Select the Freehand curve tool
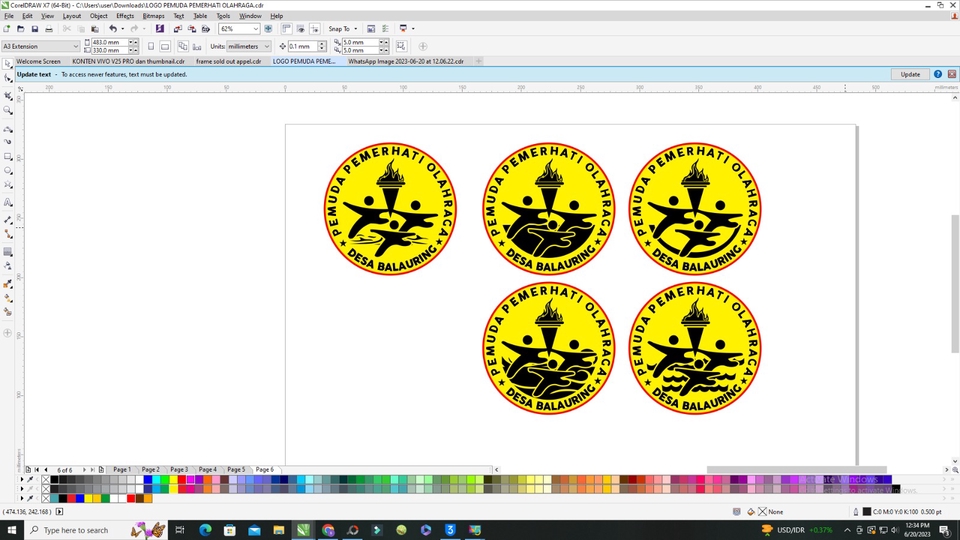 [8, 128]
